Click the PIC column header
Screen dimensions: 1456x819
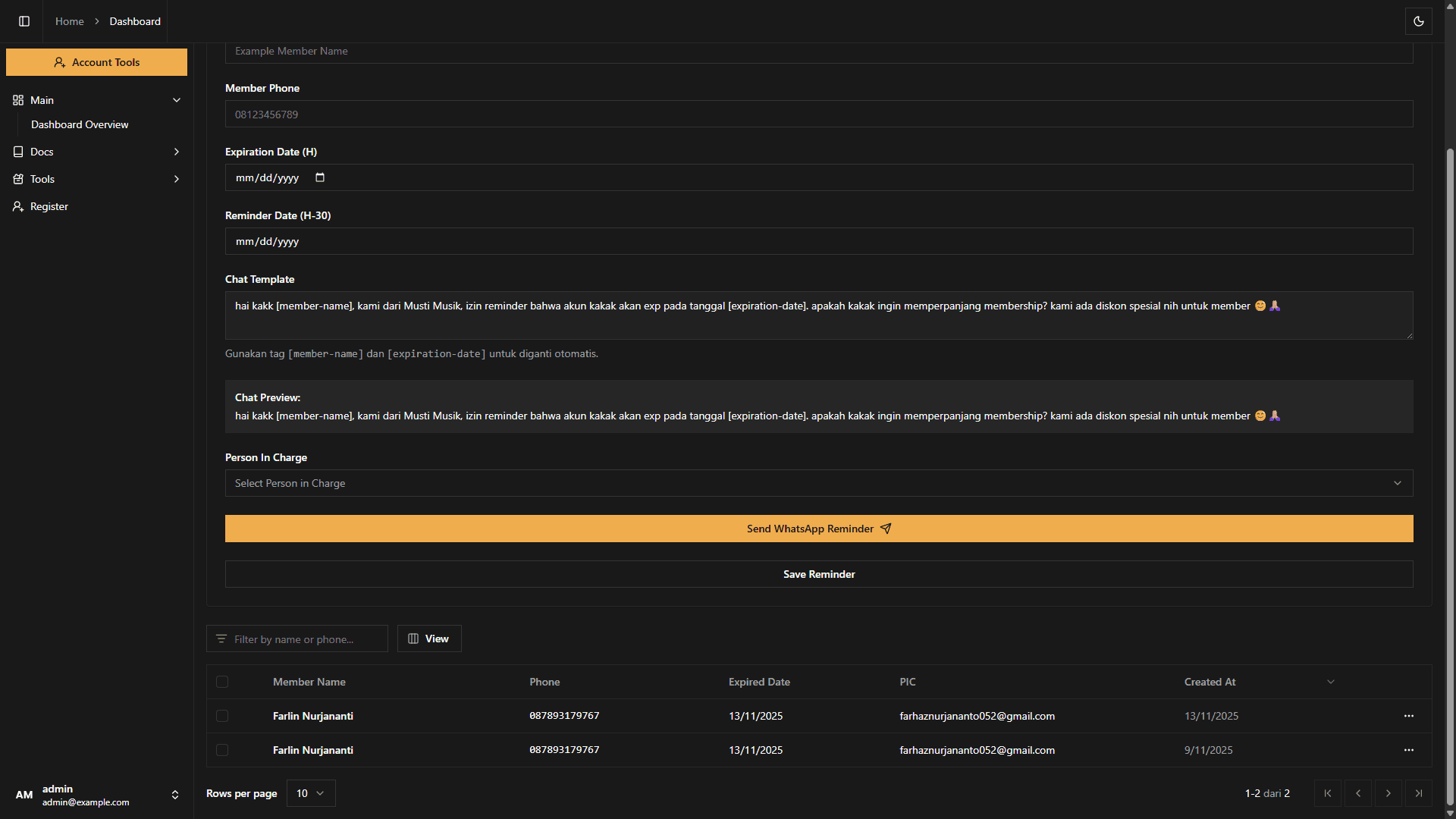coord(908,682)
